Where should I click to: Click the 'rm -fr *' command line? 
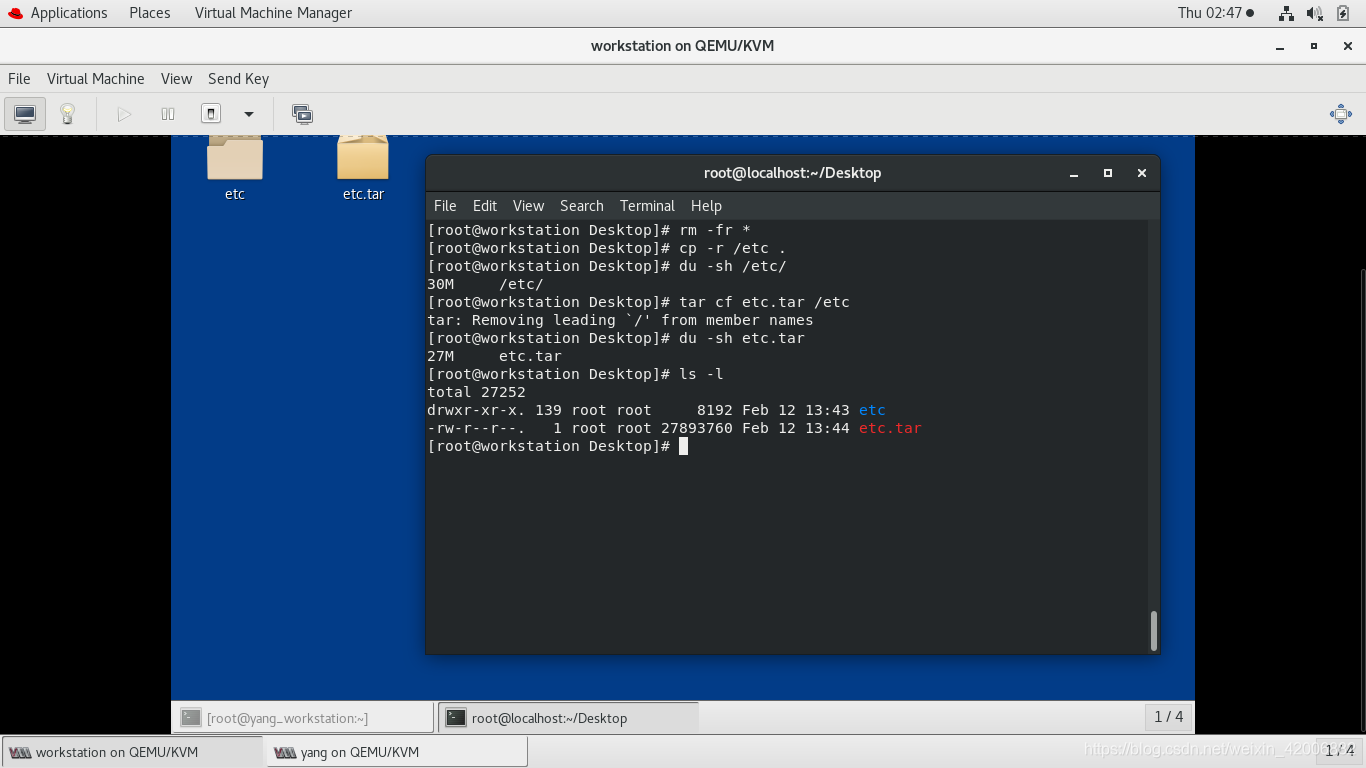pos(588,230)
